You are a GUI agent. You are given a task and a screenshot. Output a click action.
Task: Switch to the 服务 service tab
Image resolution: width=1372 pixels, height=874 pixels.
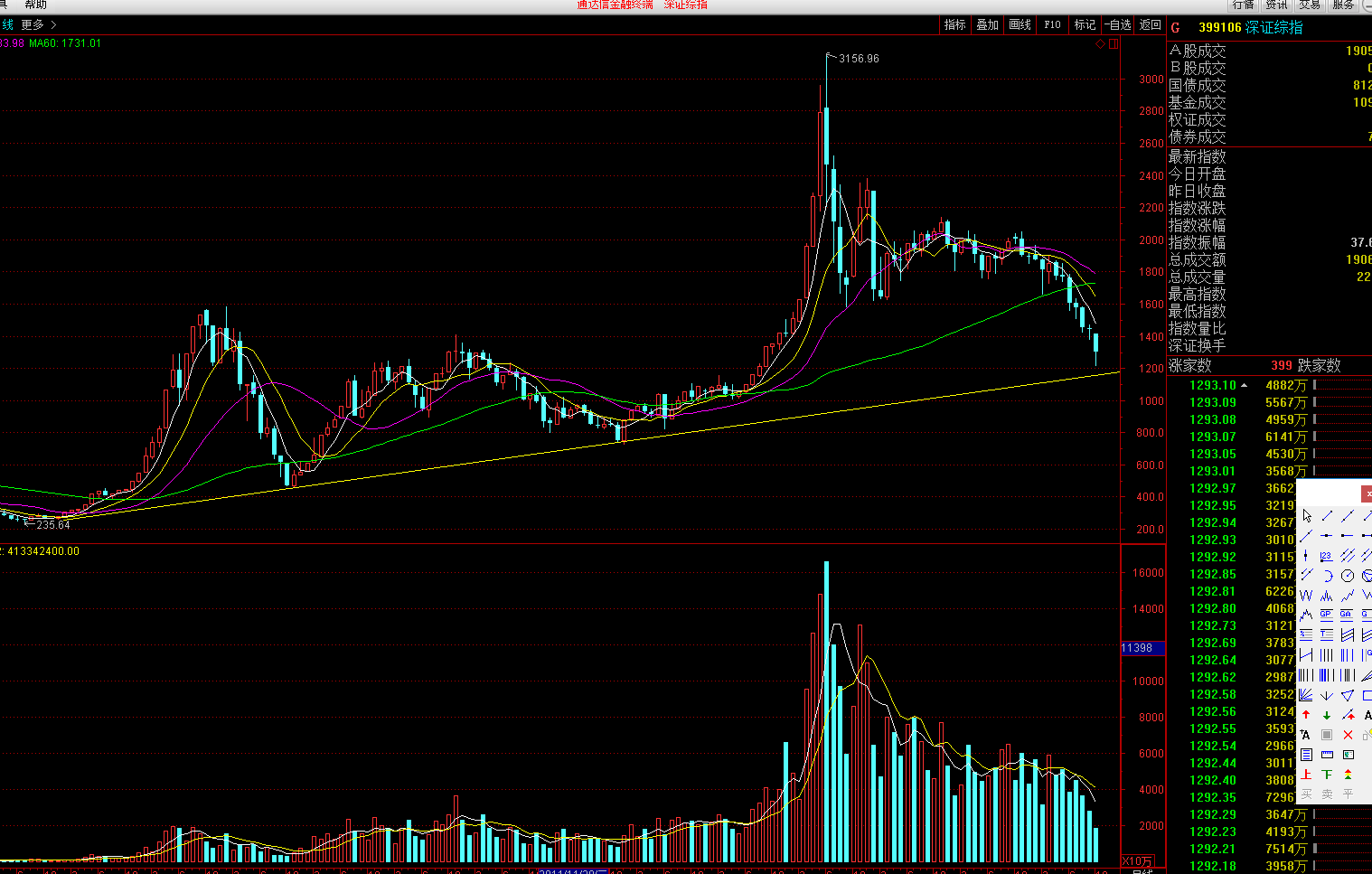click(1344, 5)
